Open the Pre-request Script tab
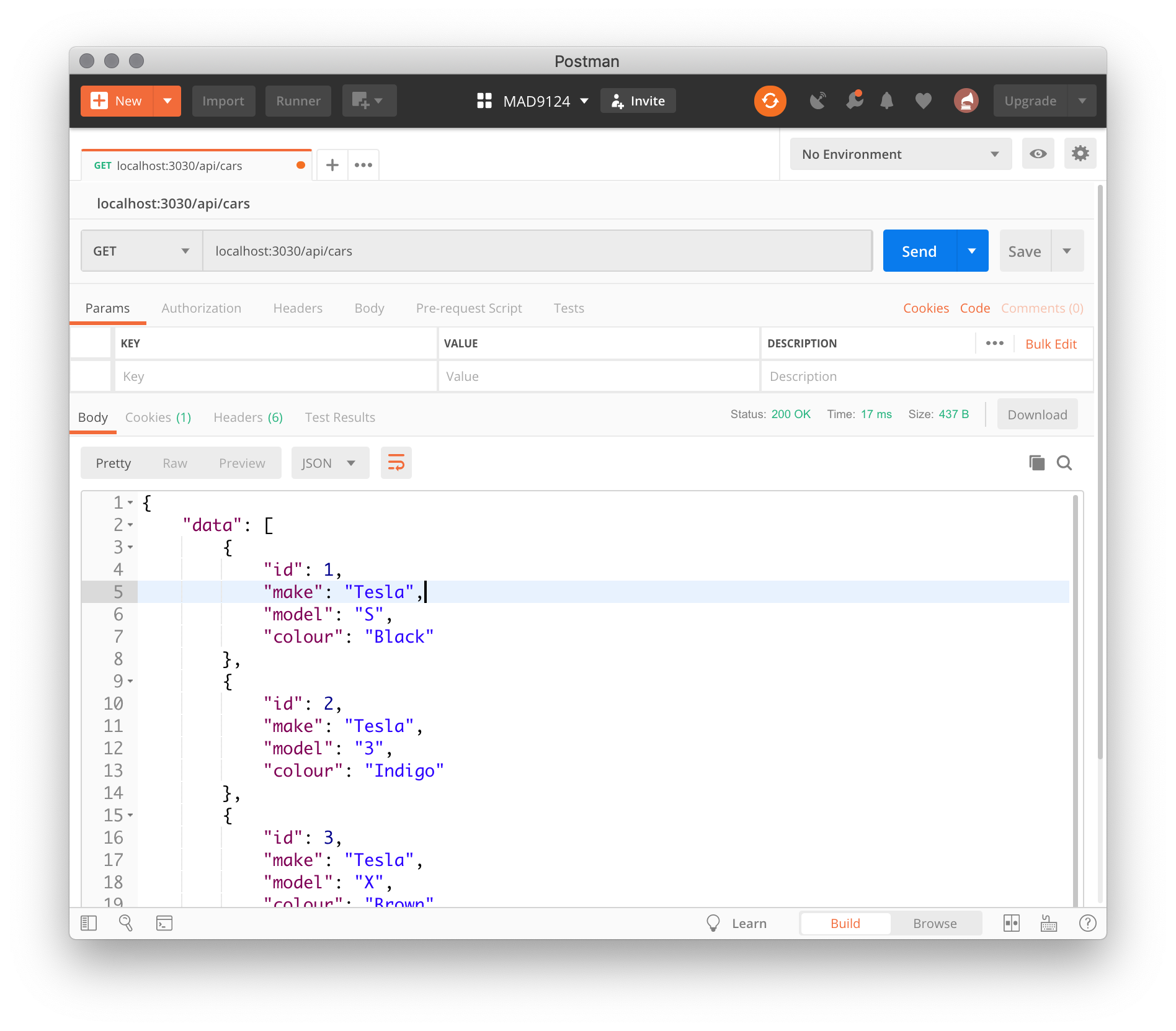1176x1031 pixels. [469, 308]
